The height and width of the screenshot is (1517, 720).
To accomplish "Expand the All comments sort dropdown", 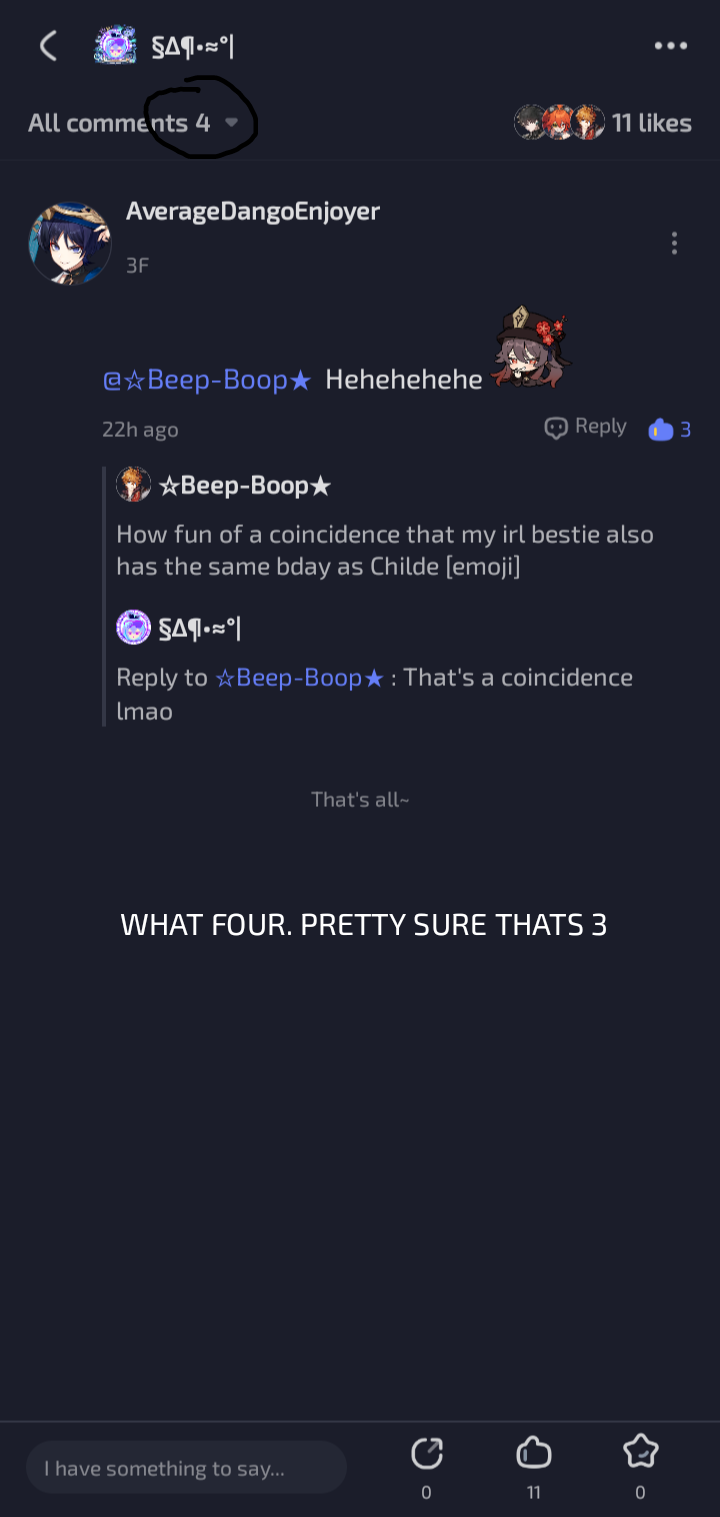I will click(232, 123).
